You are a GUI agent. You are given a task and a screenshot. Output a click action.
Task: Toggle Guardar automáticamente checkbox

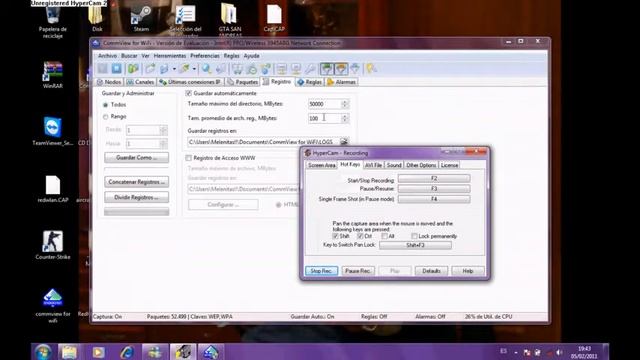coord(189,93)
